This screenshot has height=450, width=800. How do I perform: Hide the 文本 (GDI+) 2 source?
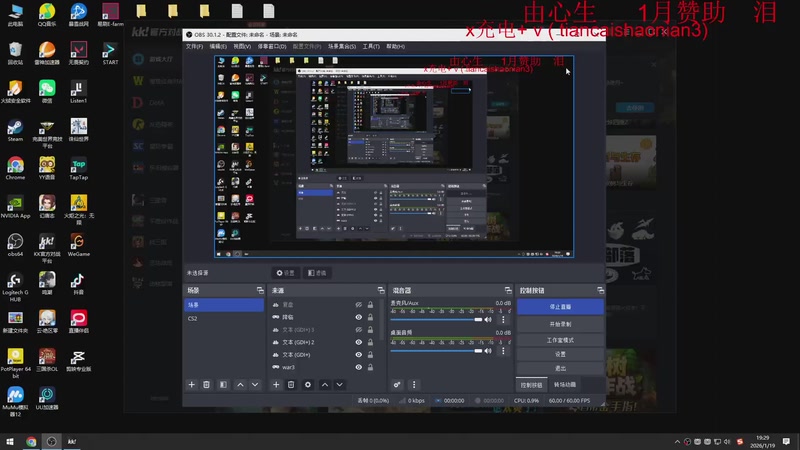tap(359, 342)
